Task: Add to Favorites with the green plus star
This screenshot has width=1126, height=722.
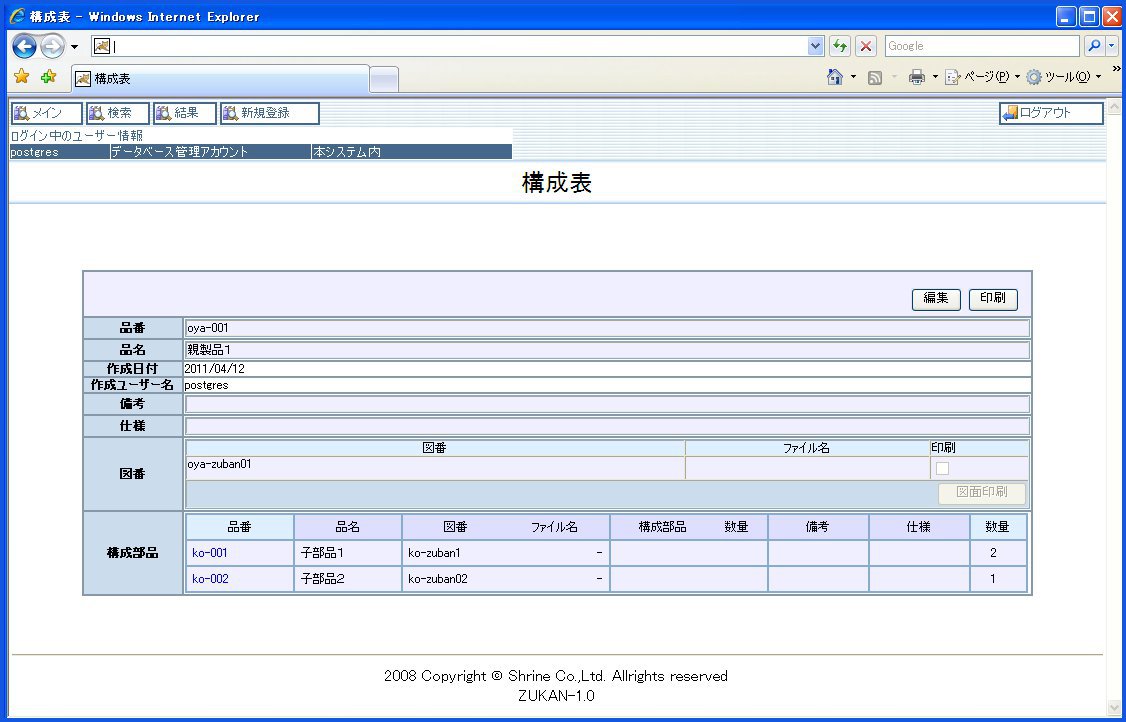Action: point(48,77)
